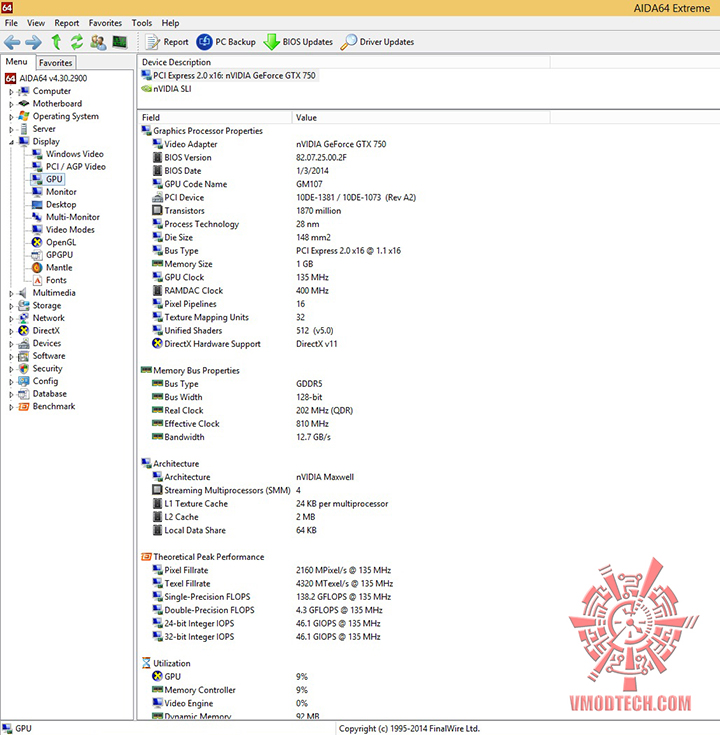Viewport: 720px width, 735px height.
Task: Open the Tools menu
Action: coord(142,23)
